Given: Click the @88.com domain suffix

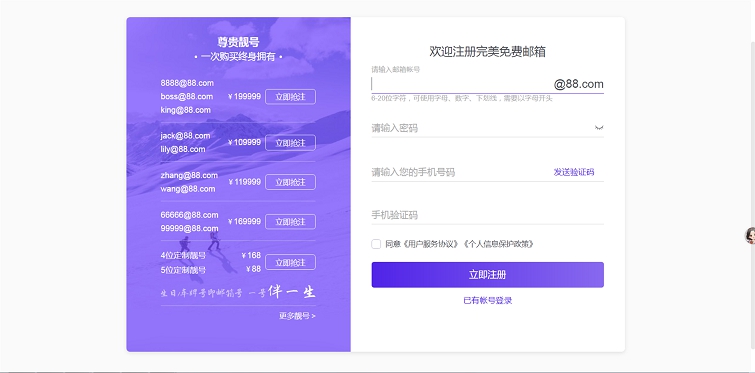Looking at the screenshot, I should [578, 84].
